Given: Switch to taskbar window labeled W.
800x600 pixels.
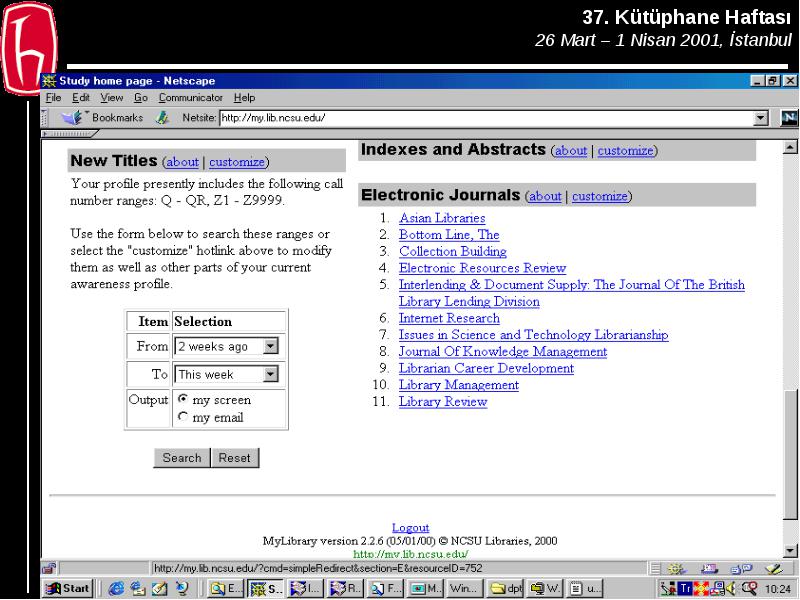Looking at the screenshot, I should (545, 588).
